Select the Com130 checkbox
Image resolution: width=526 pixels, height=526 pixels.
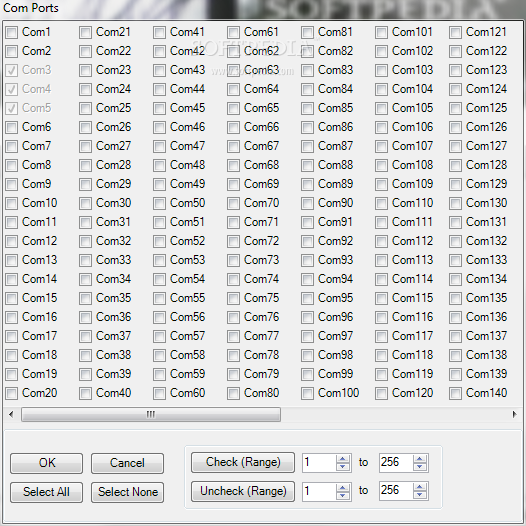tap(456, 203)
